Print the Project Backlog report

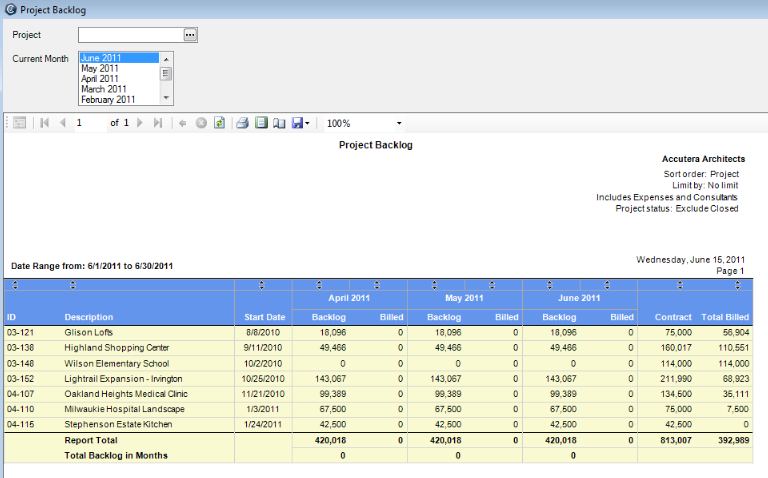242,123
